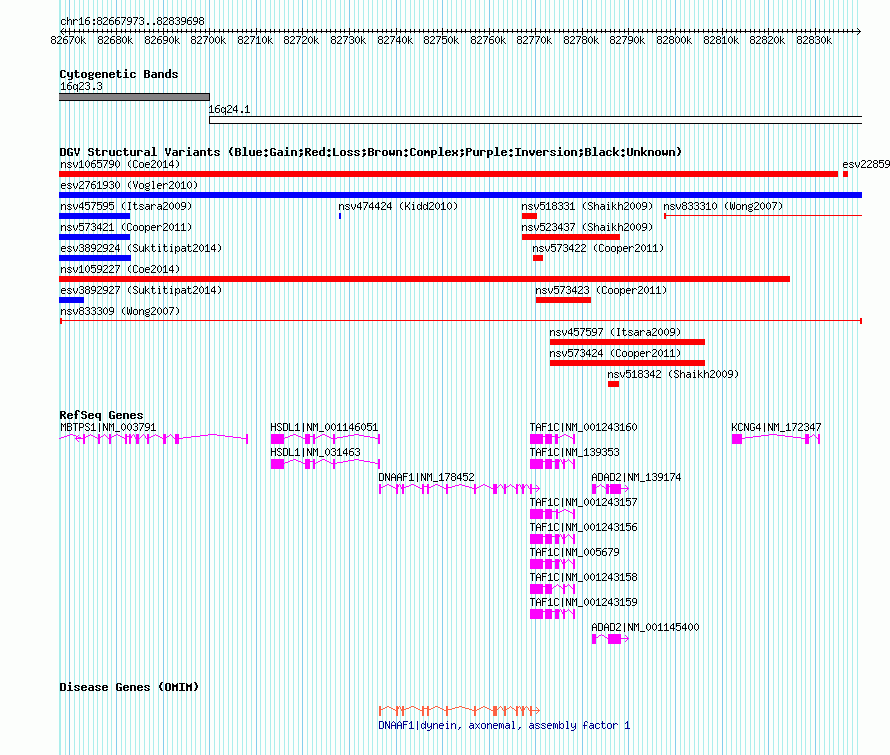This screenshot has width=890, height=755.
Task: Open KCNG4|NM_172347 gene label
Action: 776,427
